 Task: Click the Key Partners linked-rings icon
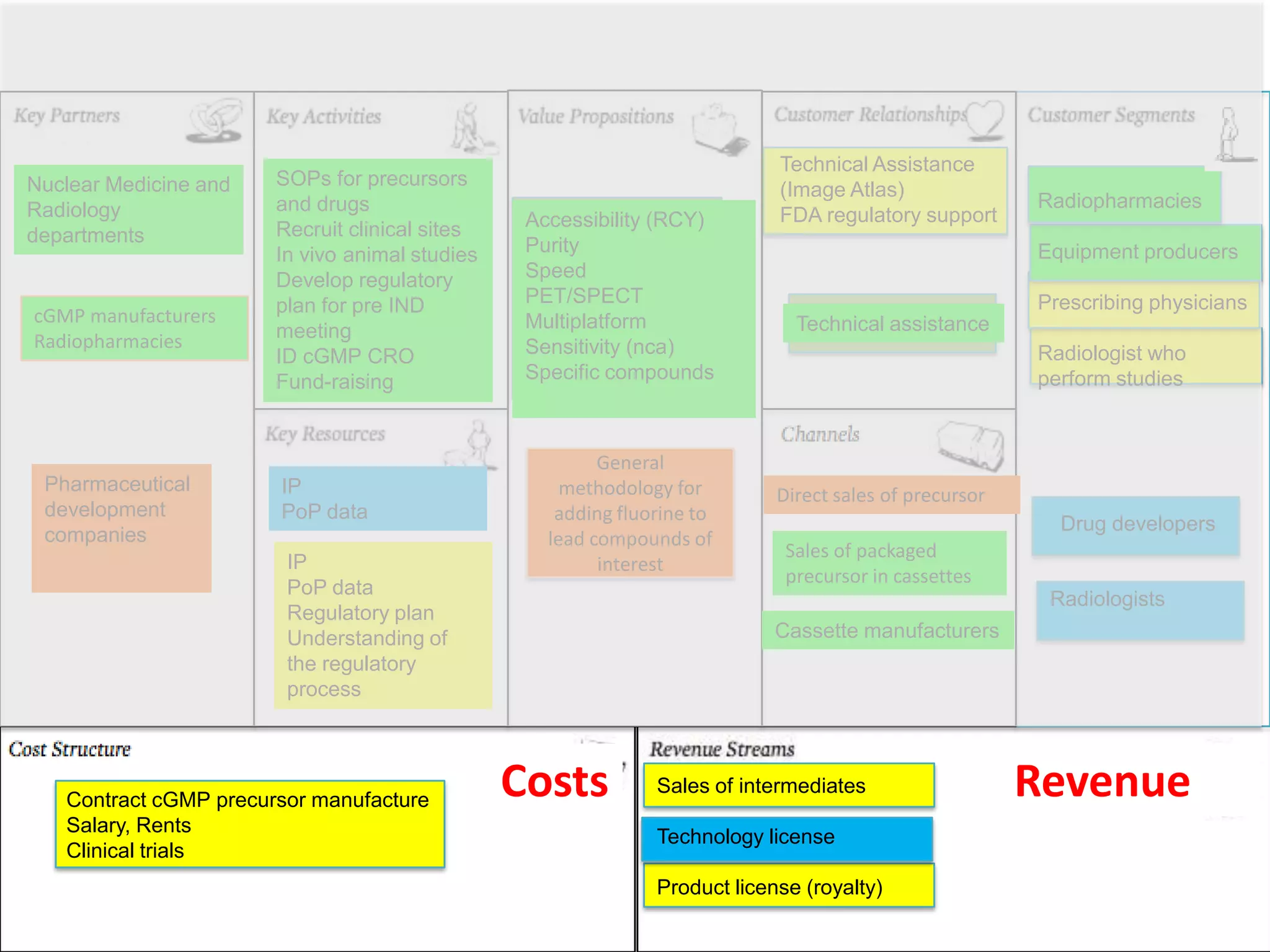click(215, 121)
